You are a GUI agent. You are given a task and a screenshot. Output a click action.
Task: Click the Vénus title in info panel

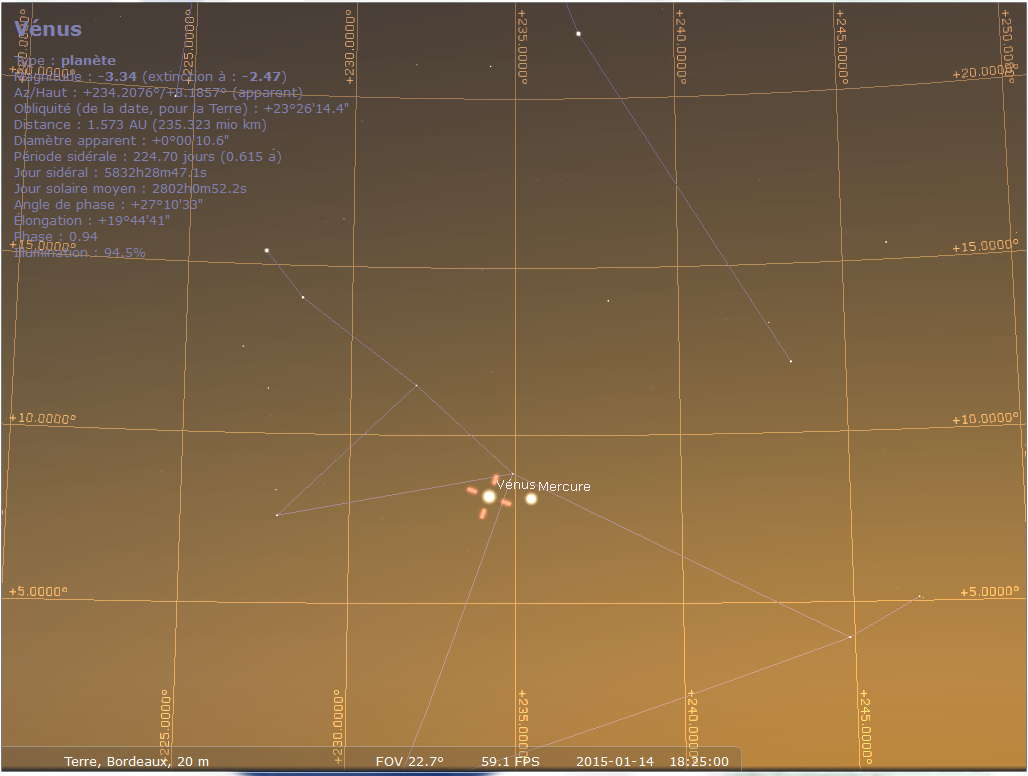tap(48, 30)
